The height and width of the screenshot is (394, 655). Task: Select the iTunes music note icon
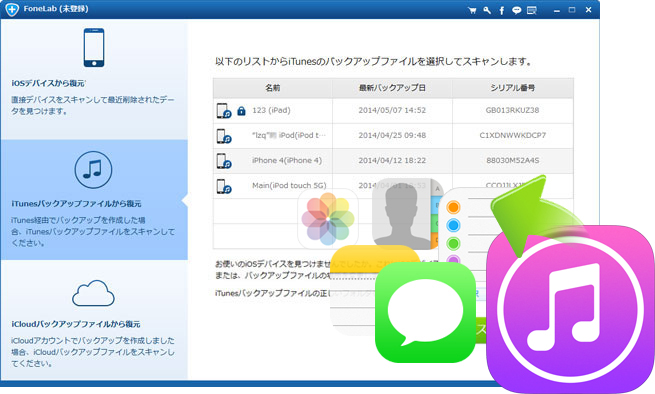[x=93, y=170]
